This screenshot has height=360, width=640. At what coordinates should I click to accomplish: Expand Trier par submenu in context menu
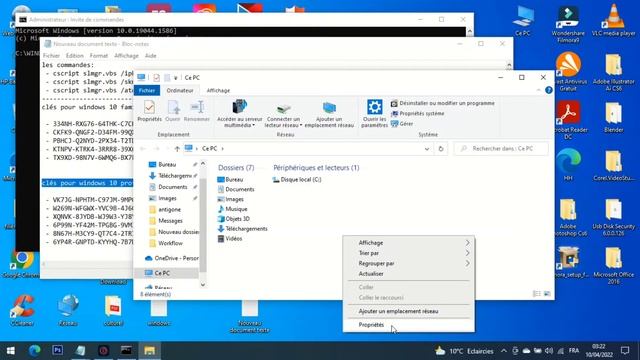click(409, 253)
